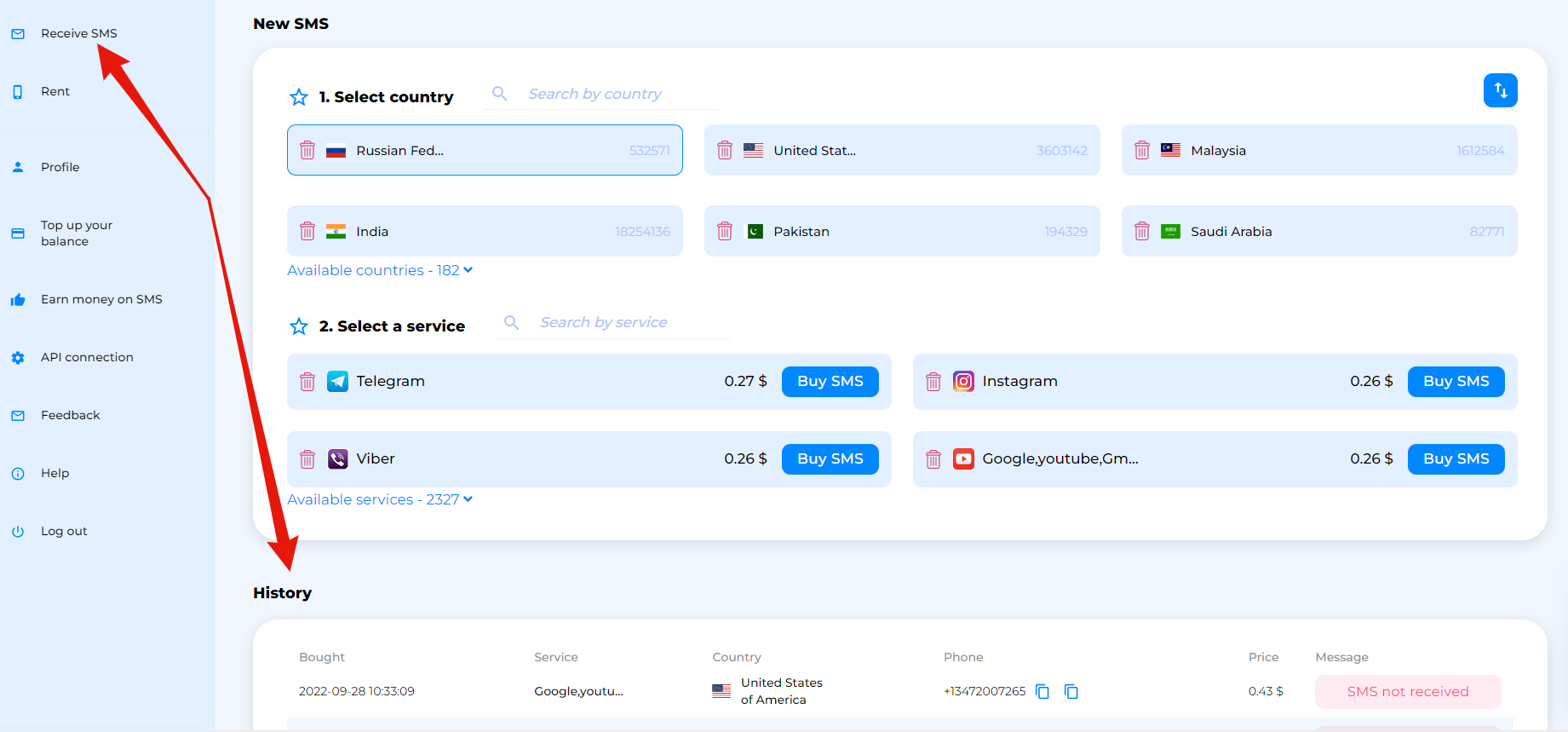The height and width of the screenshot is (732, 1568).
Task: Click the 0.43 $ price cell
Action: coord(1266,691)
